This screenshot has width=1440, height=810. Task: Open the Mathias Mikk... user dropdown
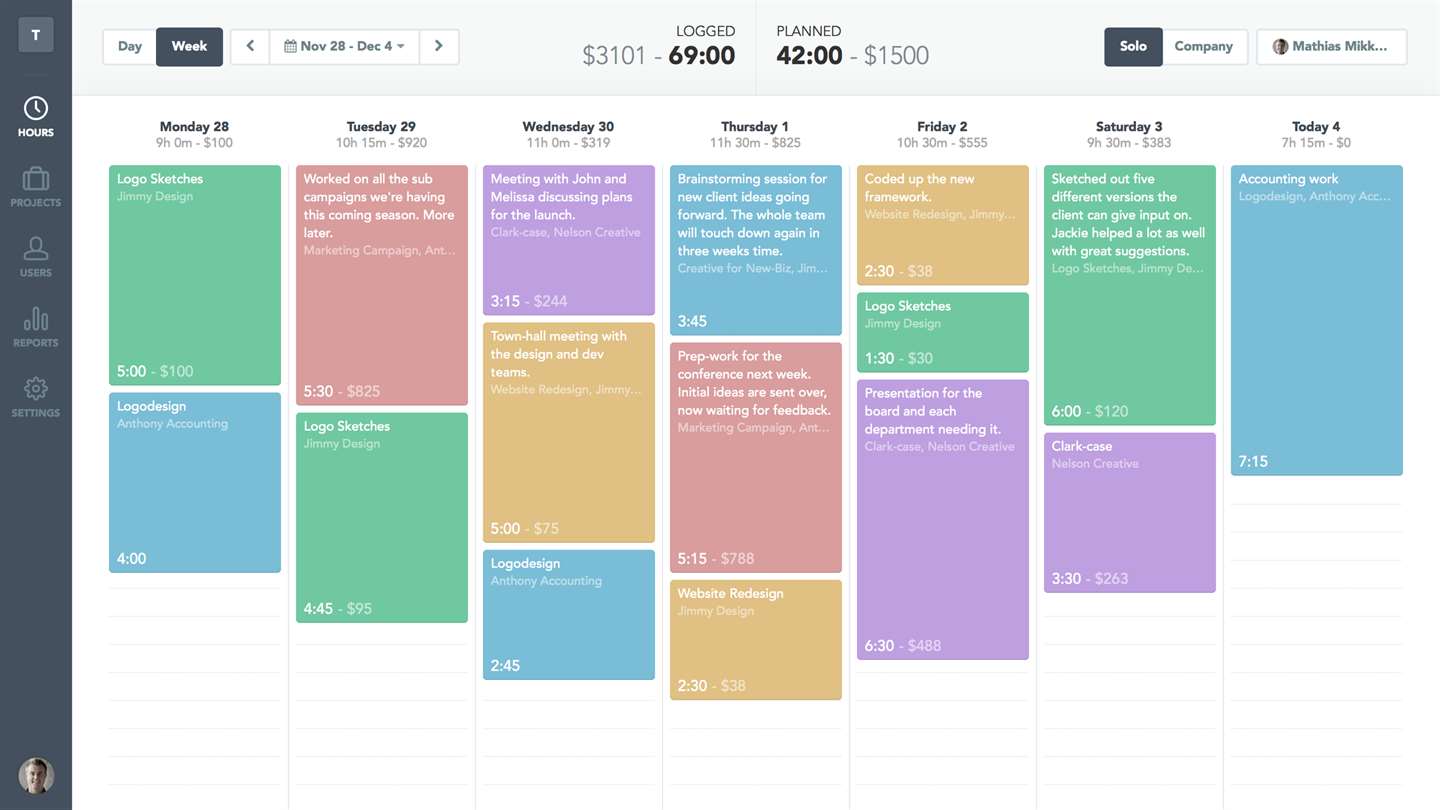click(1331, 46)
